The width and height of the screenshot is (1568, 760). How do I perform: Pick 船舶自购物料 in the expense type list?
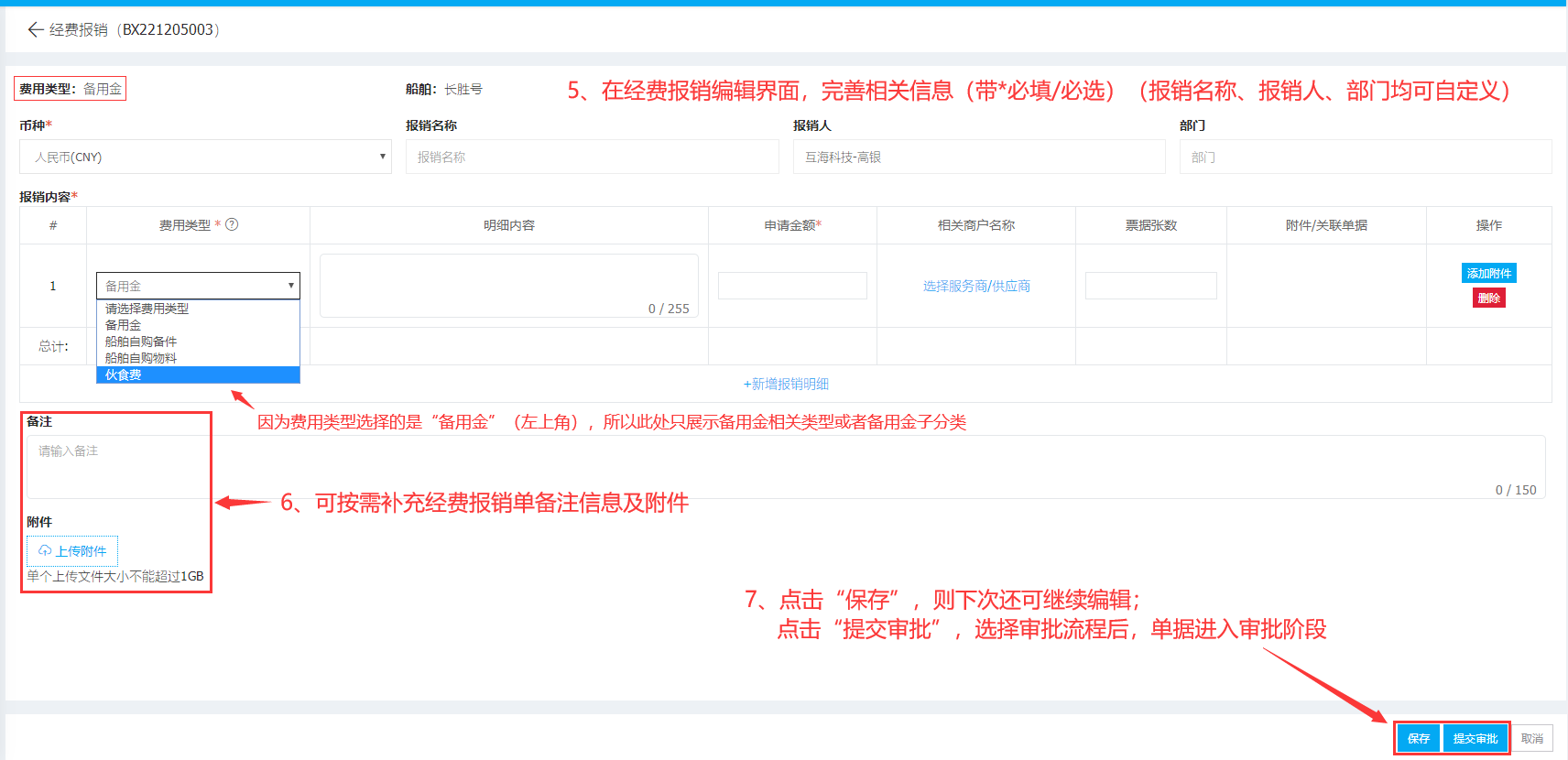tap(198, 358)
